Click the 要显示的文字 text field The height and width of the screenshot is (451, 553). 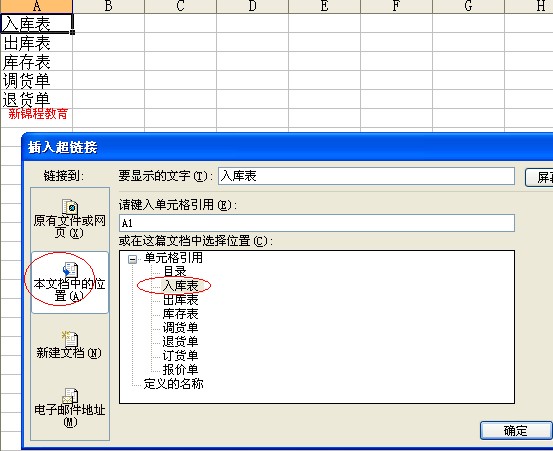click(366, 176)
